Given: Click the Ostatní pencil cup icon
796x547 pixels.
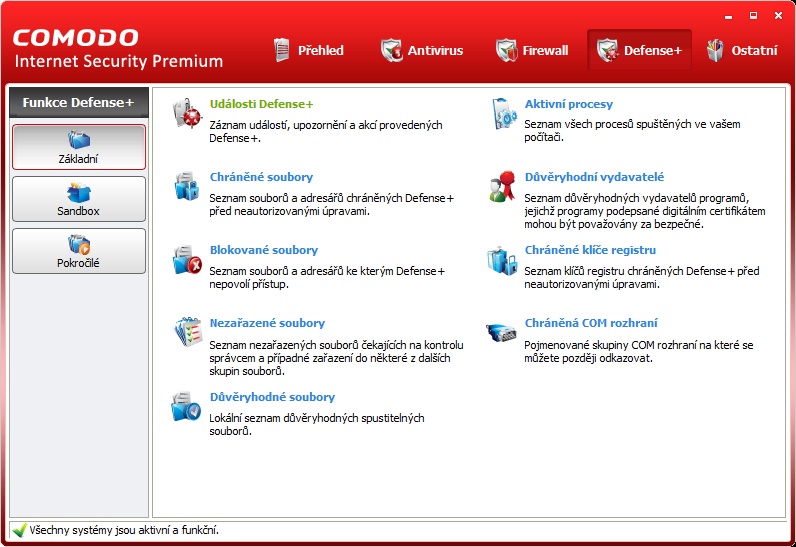Looking at the screenshot, I should [715, 50].
